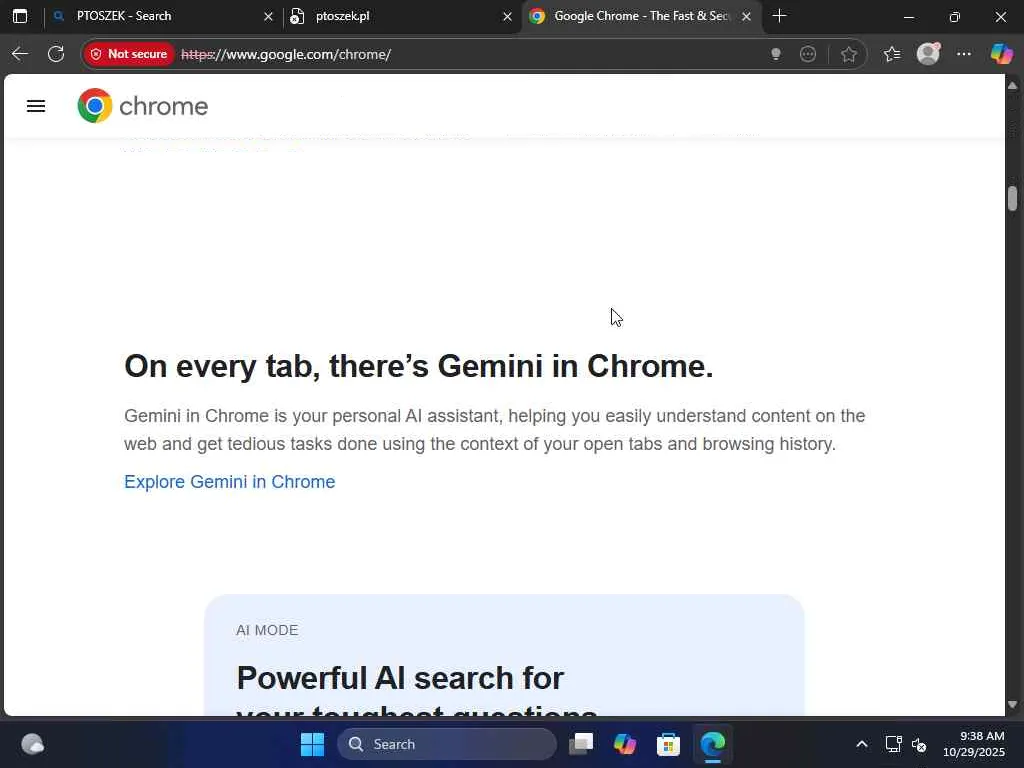Open the Windows Start menu
The width and height of the screenshot is (1024, 768).
coord(312,744)
